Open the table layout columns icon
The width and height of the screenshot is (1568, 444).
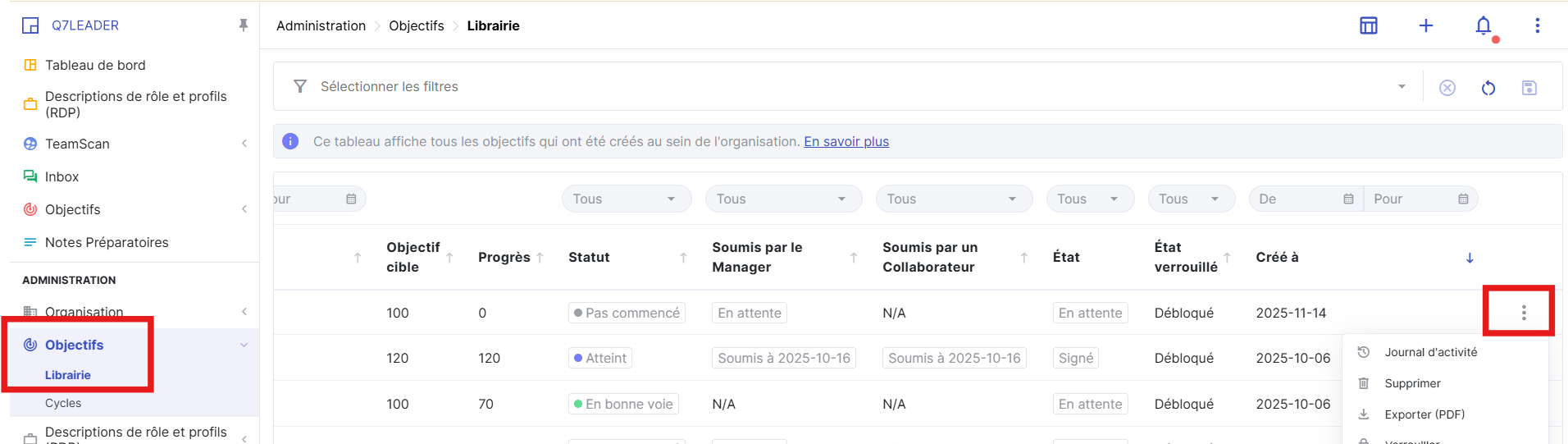1369,26
